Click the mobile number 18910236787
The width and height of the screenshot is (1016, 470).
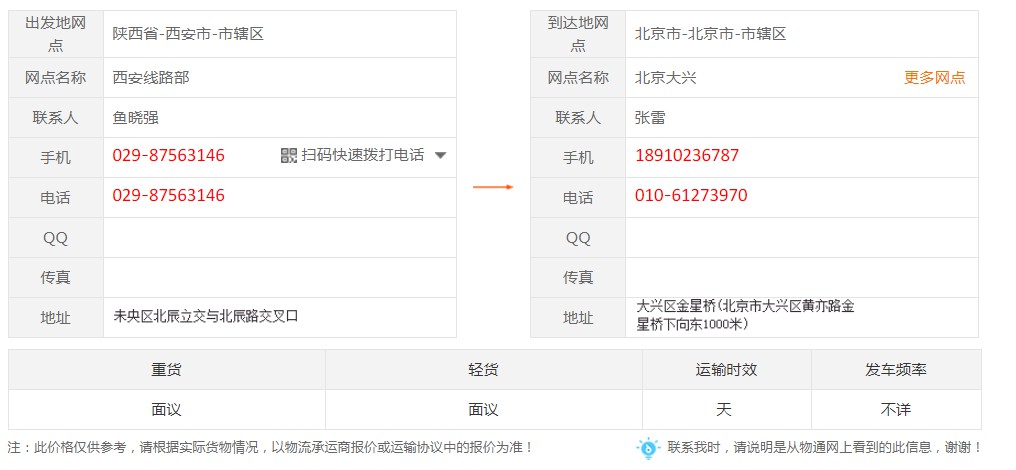coord(687,156)
